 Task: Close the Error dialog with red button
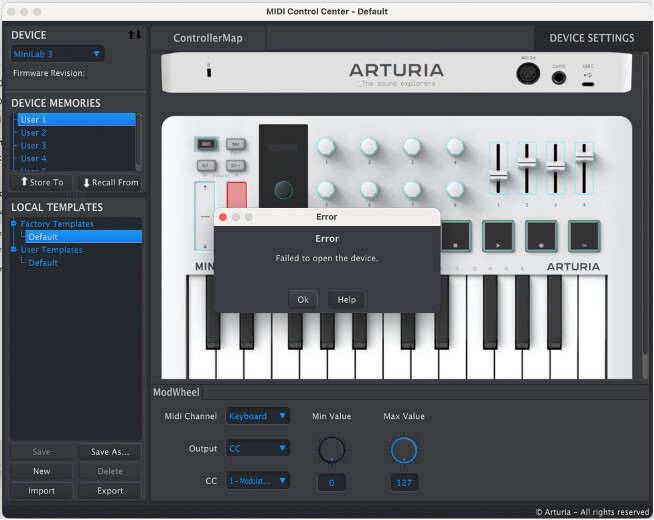click(223, 217)
